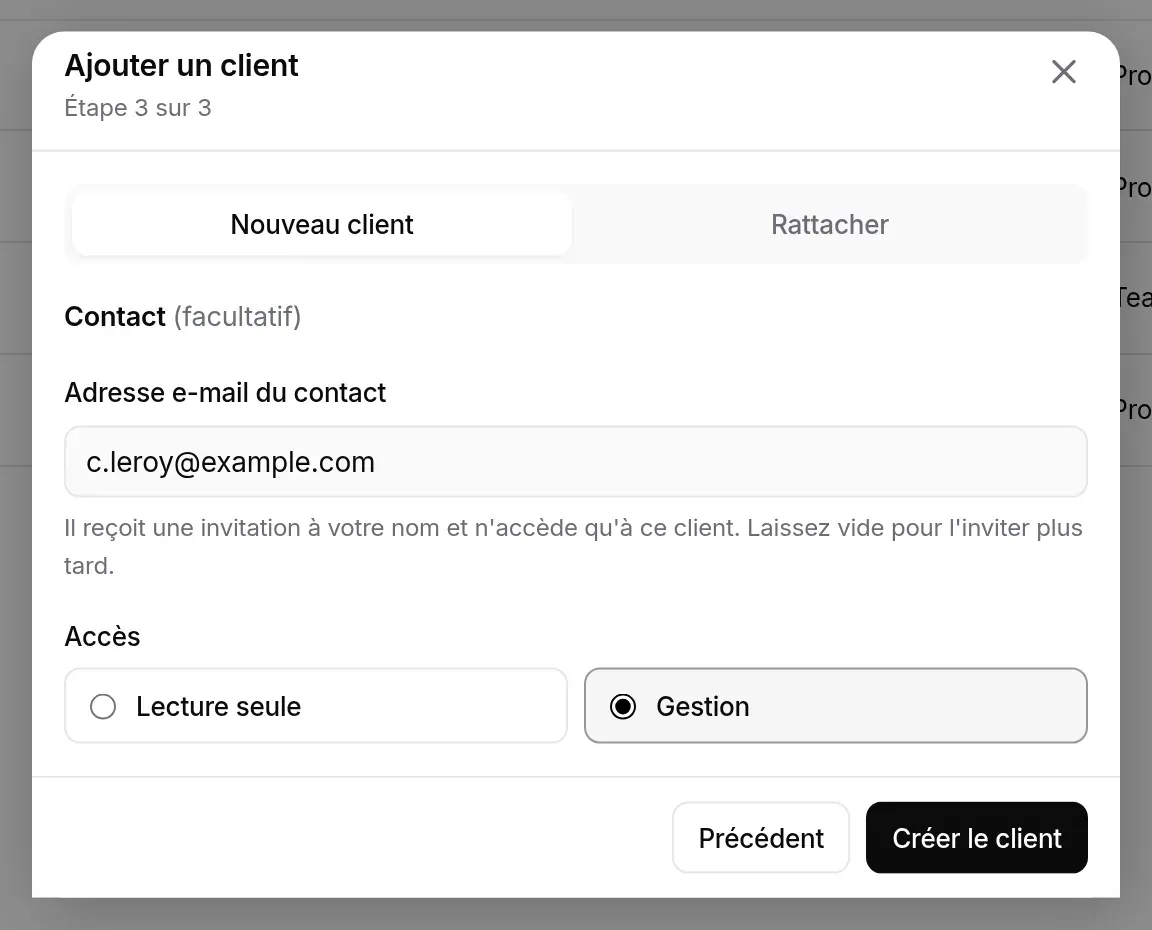Click the Ajouter un client title
The width and height of the screenshot is (1152, 930).
(181, 65)
